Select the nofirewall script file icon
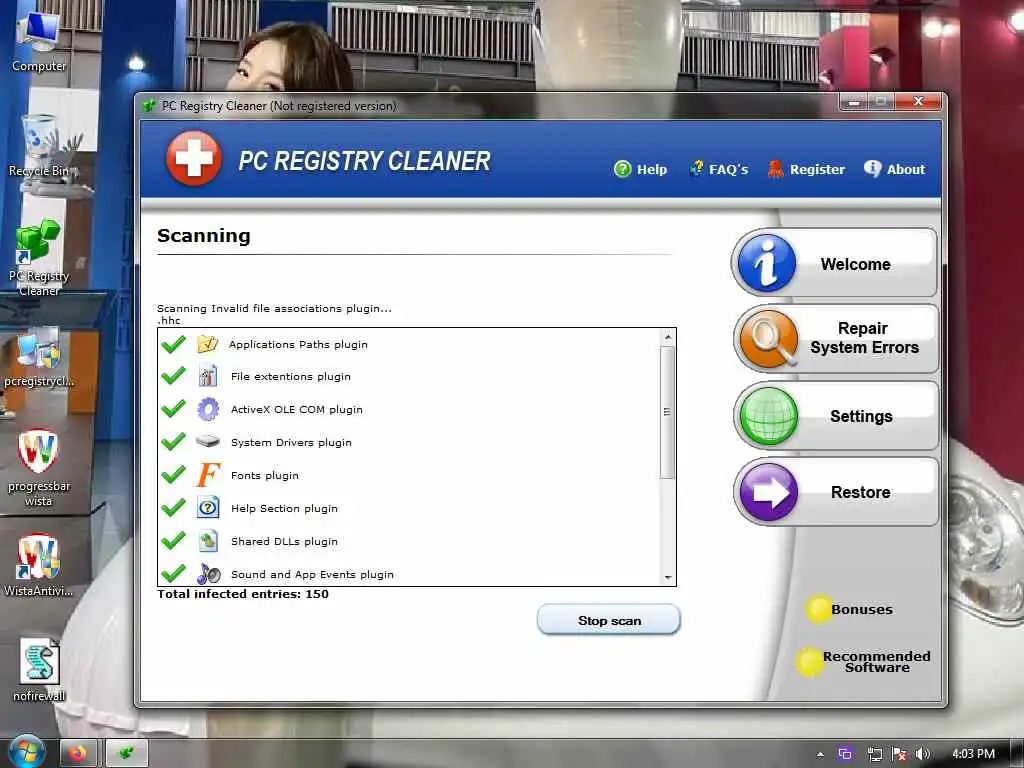Screen dimensions: 1024x768 pyautogui.click(x=39, y=670)
